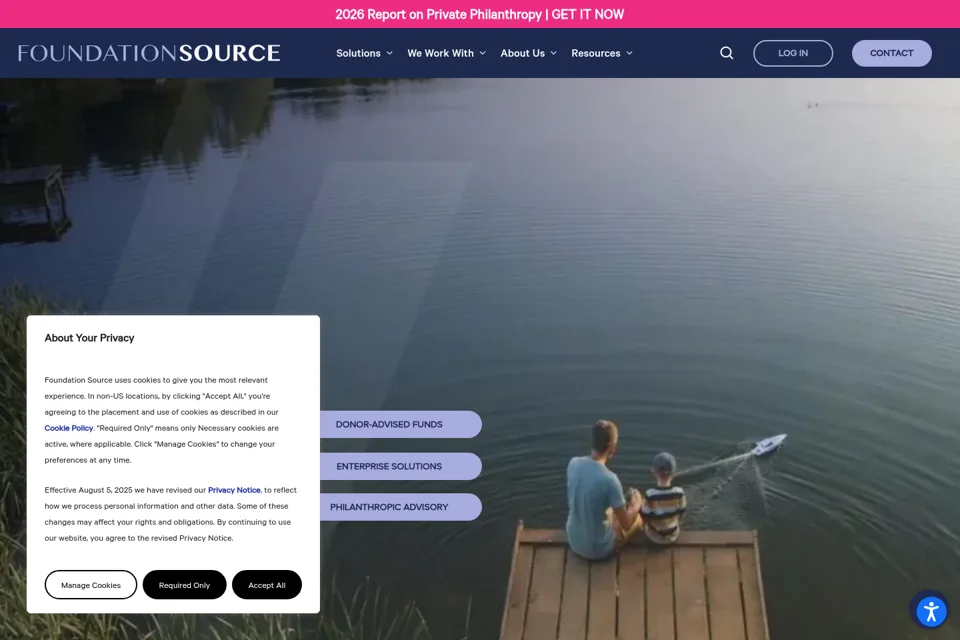Open the We Work With nav item
960x640 pixels.
coord(440,53)
